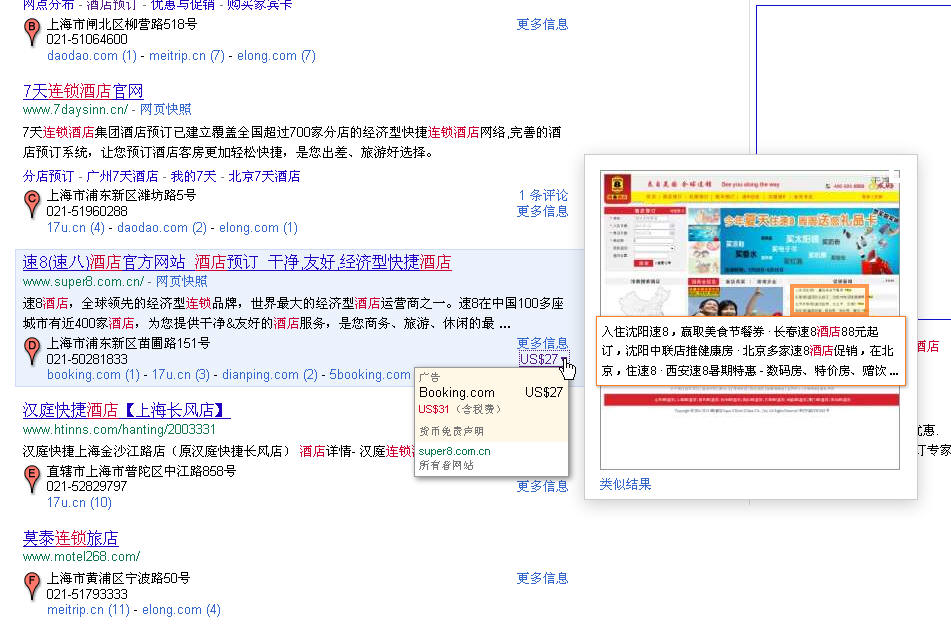Viewport: 951px width, 624px height.
Task: Click map marker F pin icon
Action: pos(32,586)
